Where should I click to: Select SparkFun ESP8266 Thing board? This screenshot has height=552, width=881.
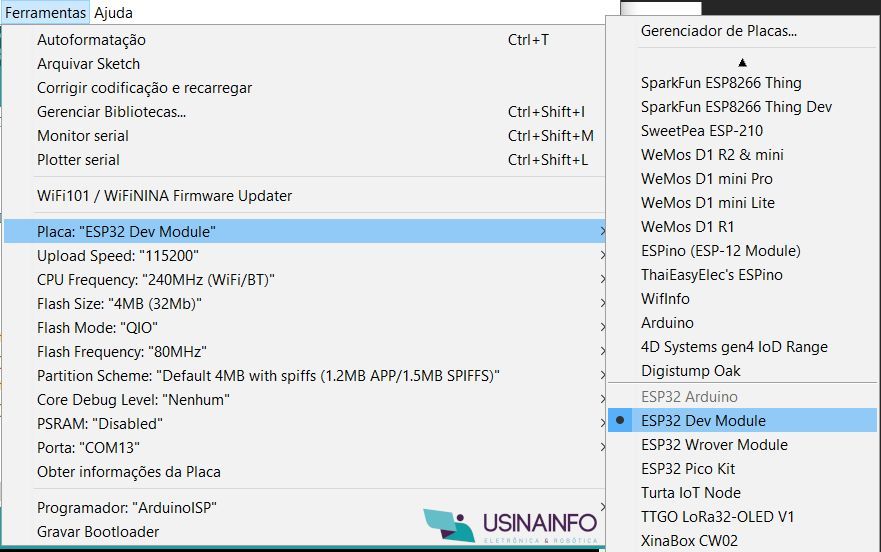coord(742,83)
